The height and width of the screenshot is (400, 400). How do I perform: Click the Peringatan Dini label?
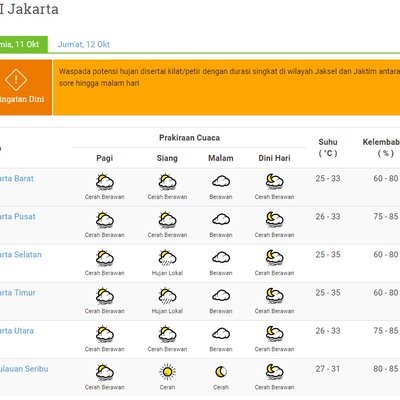pyautogui.click(x=22, y=99)
